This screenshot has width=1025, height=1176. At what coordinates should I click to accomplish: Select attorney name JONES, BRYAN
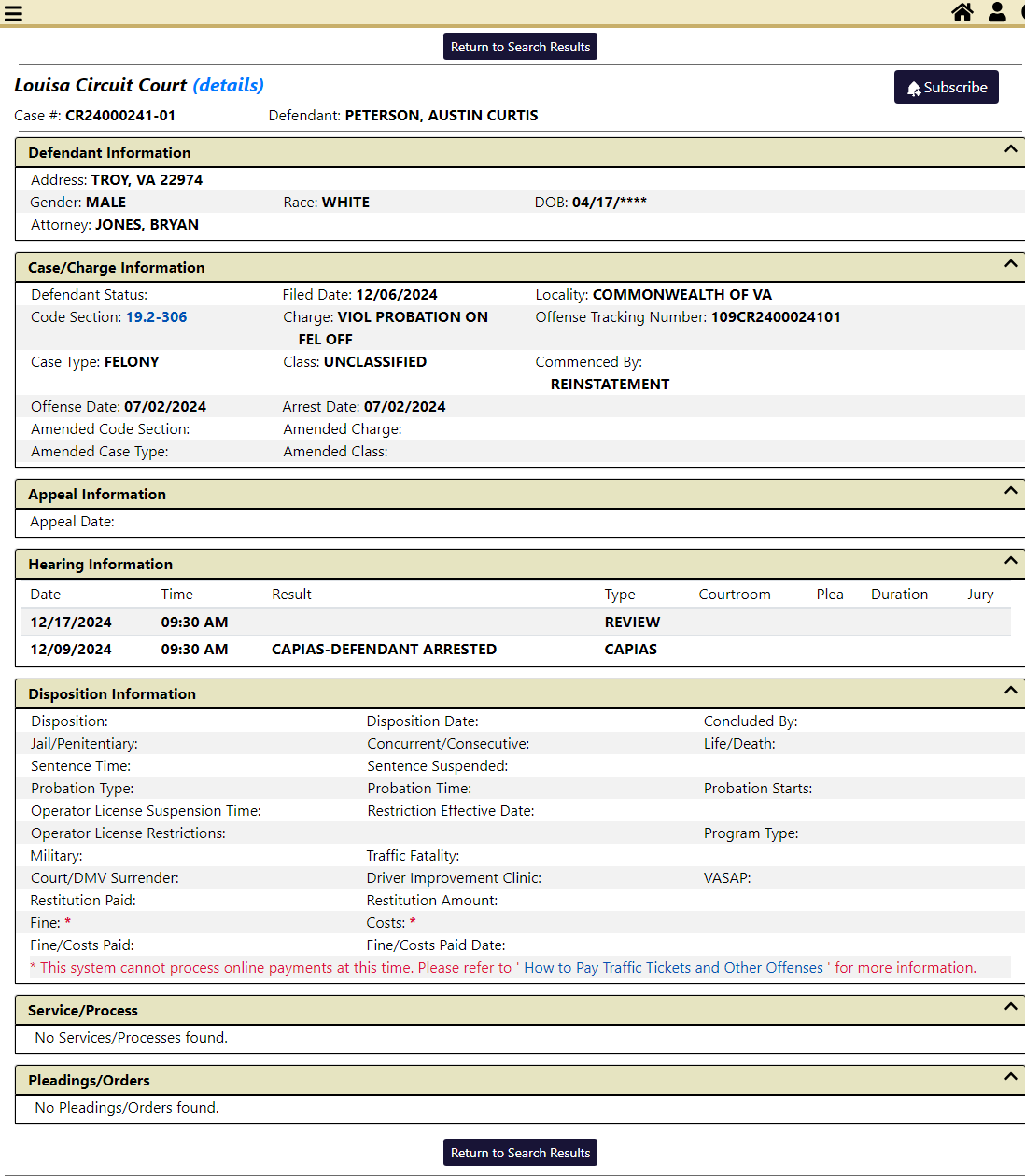[x=147, y=225]
